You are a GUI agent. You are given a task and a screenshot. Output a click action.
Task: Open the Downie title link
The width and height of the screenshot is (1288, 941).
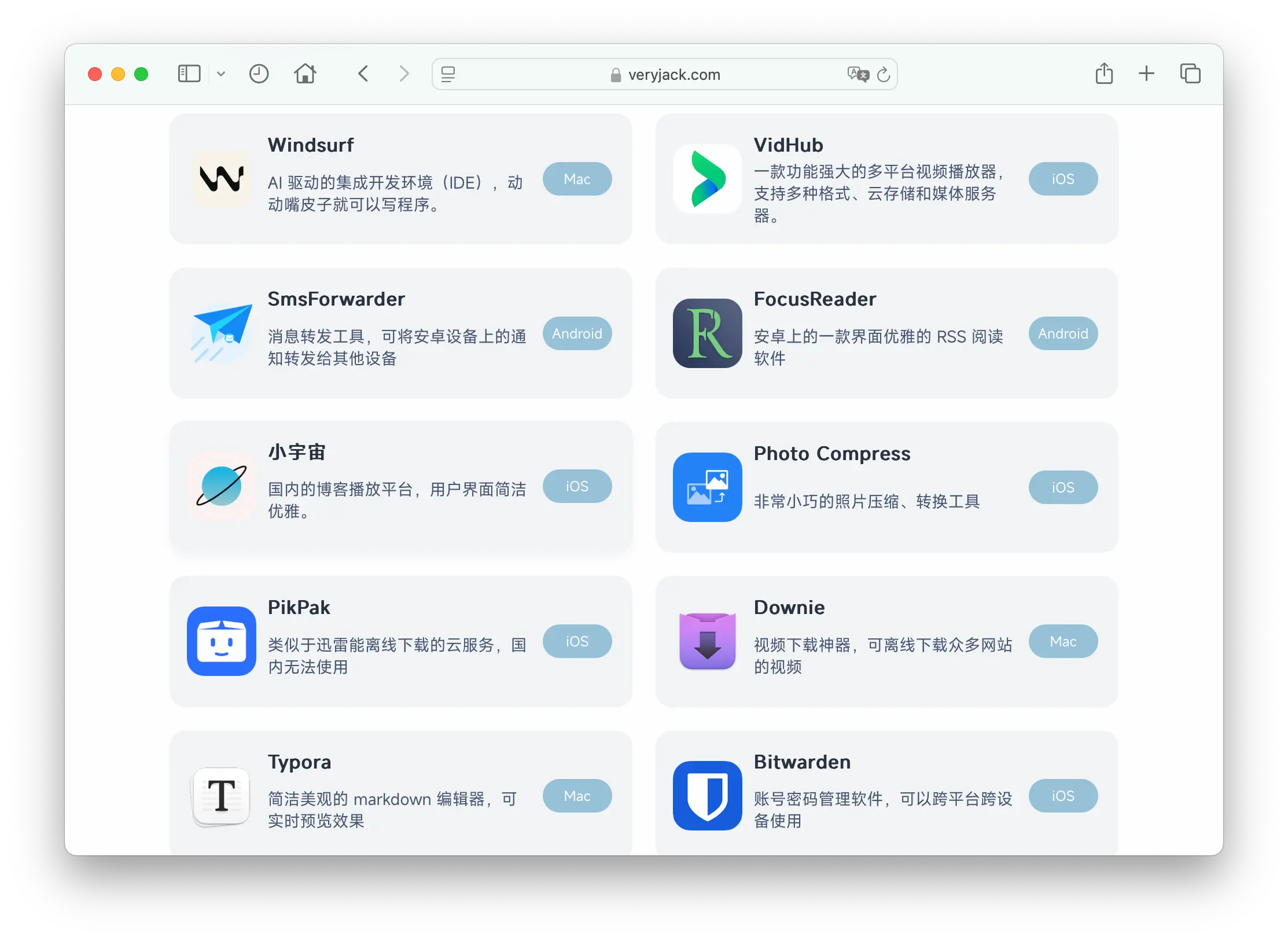point(789,607)
